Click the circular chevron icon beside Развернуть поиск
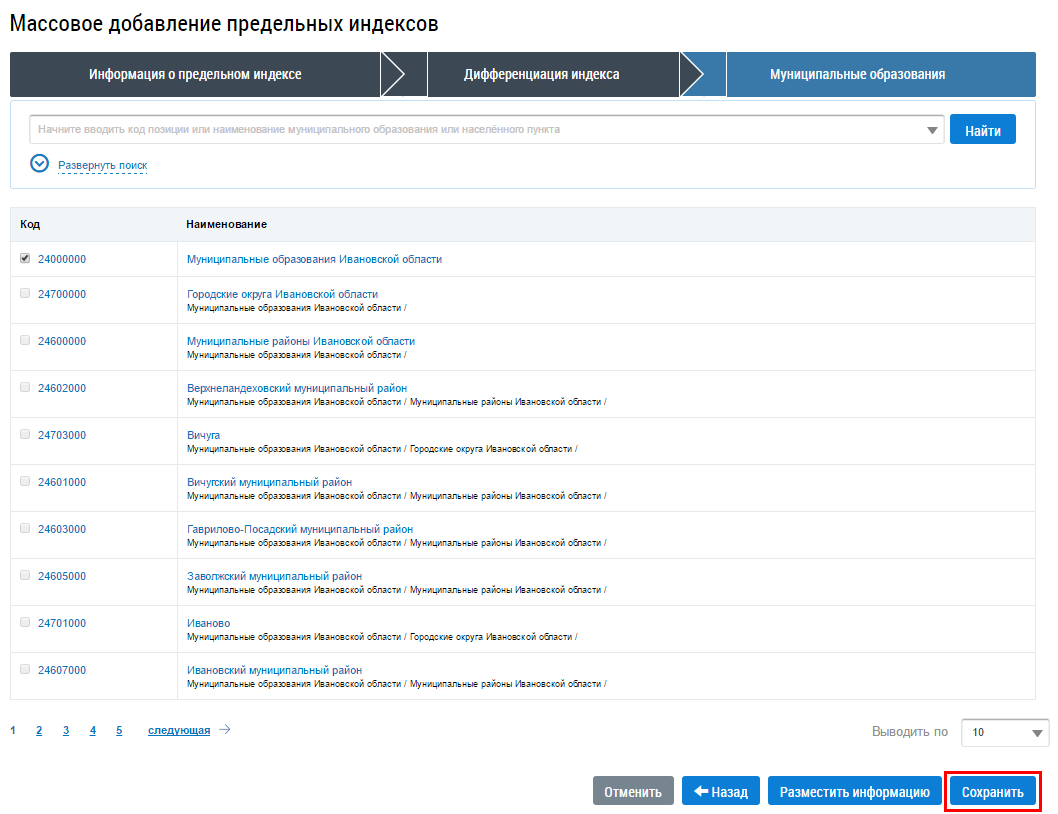This screenshot has height=814, width=1058. click(x=40, y=163)
